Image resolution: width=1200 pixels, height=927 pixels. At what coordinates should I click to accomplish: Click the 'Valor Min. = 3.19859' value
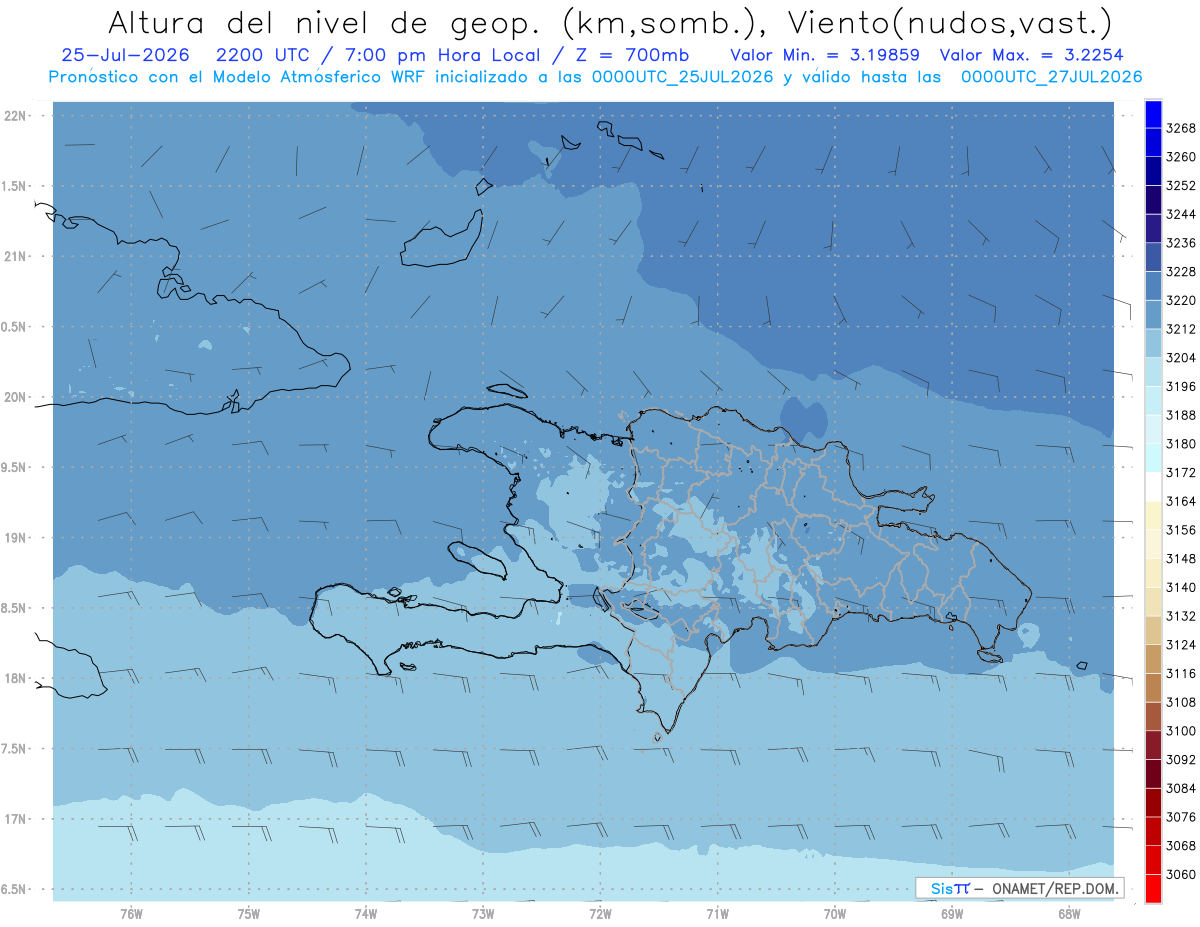[825, 55]
